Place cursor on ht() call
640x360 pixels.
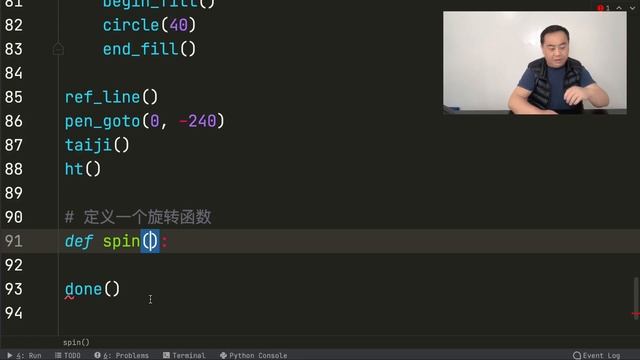tap(82, 169)
